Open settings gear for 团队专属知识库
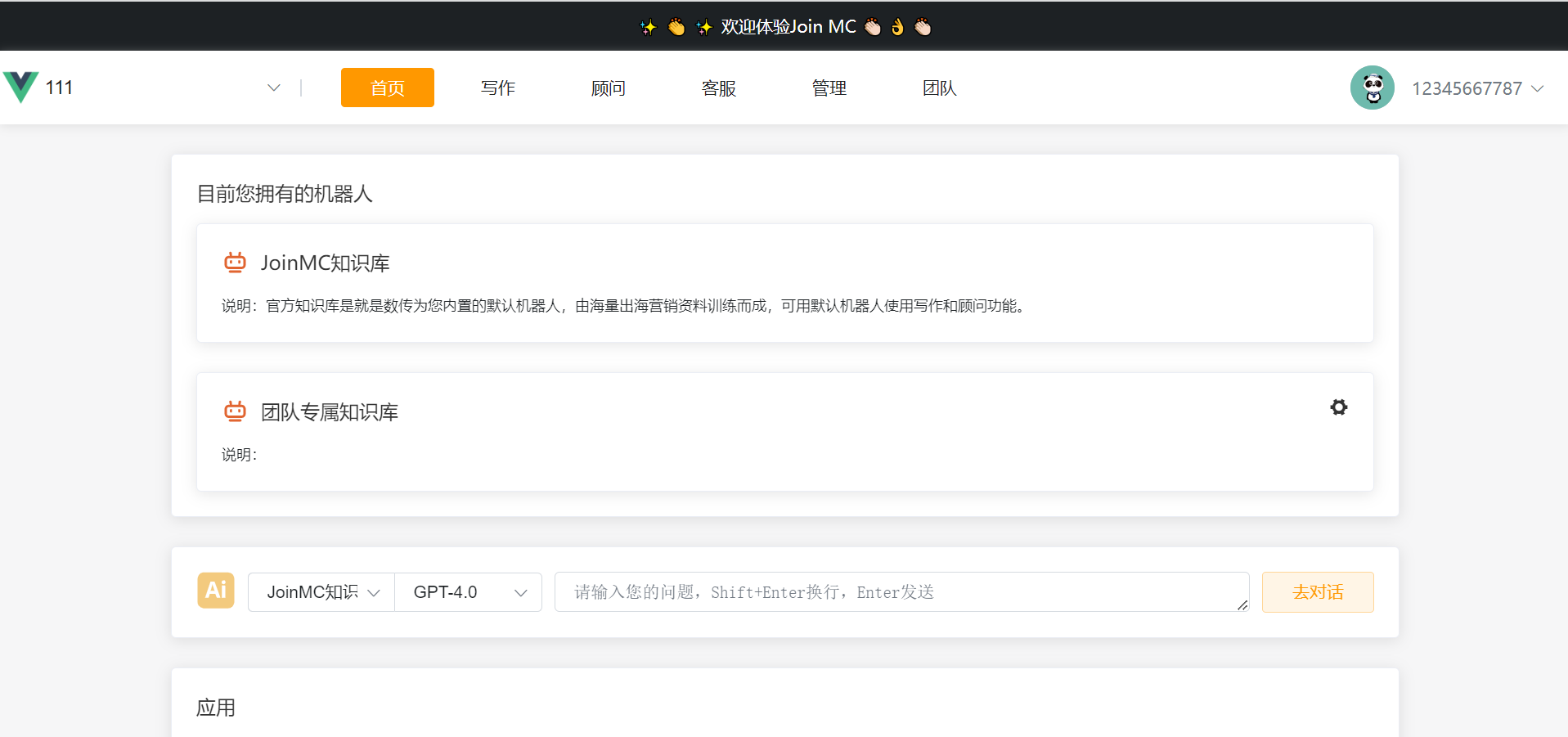This screenshot has height=737, width=1568. pyautogui.click(x=1338, y=407)
